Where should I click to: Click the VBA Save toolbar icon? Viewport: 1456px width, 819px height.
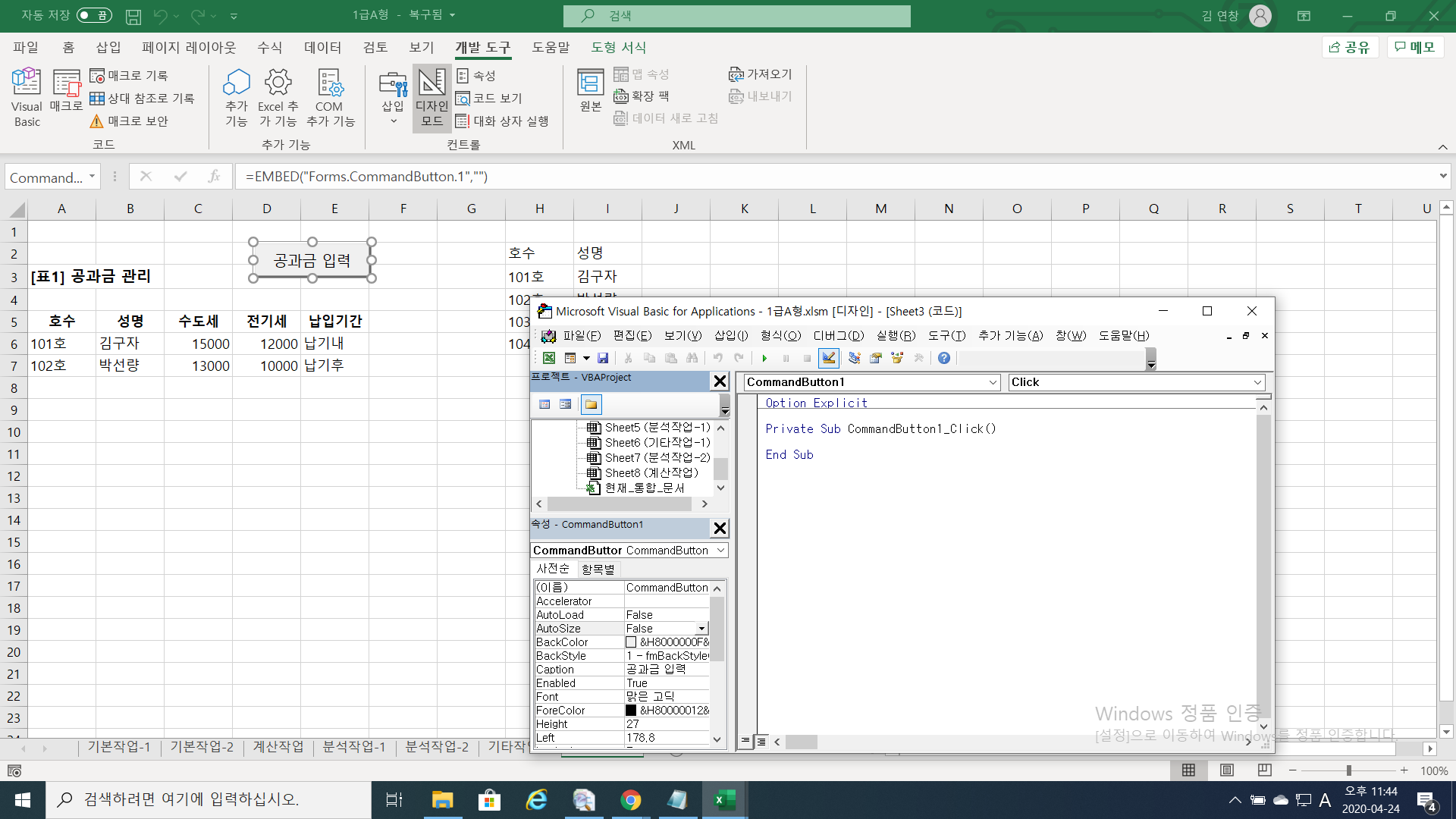pos(603,358)
